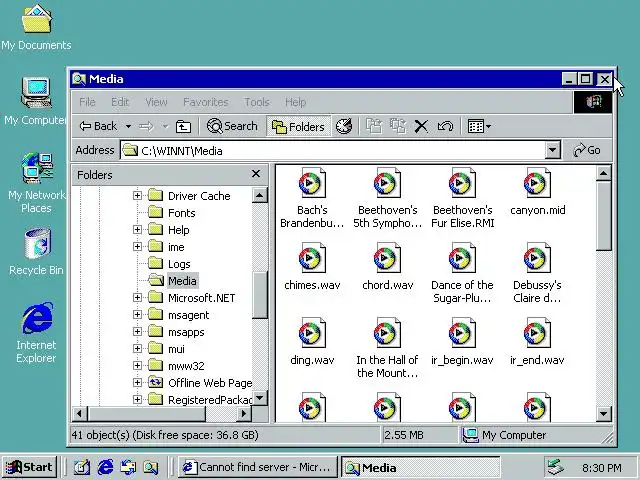Viewport: 640px width, 480px height.
Task: Select Beethoven's Fur Elise.RMI file
Action: 462,198
